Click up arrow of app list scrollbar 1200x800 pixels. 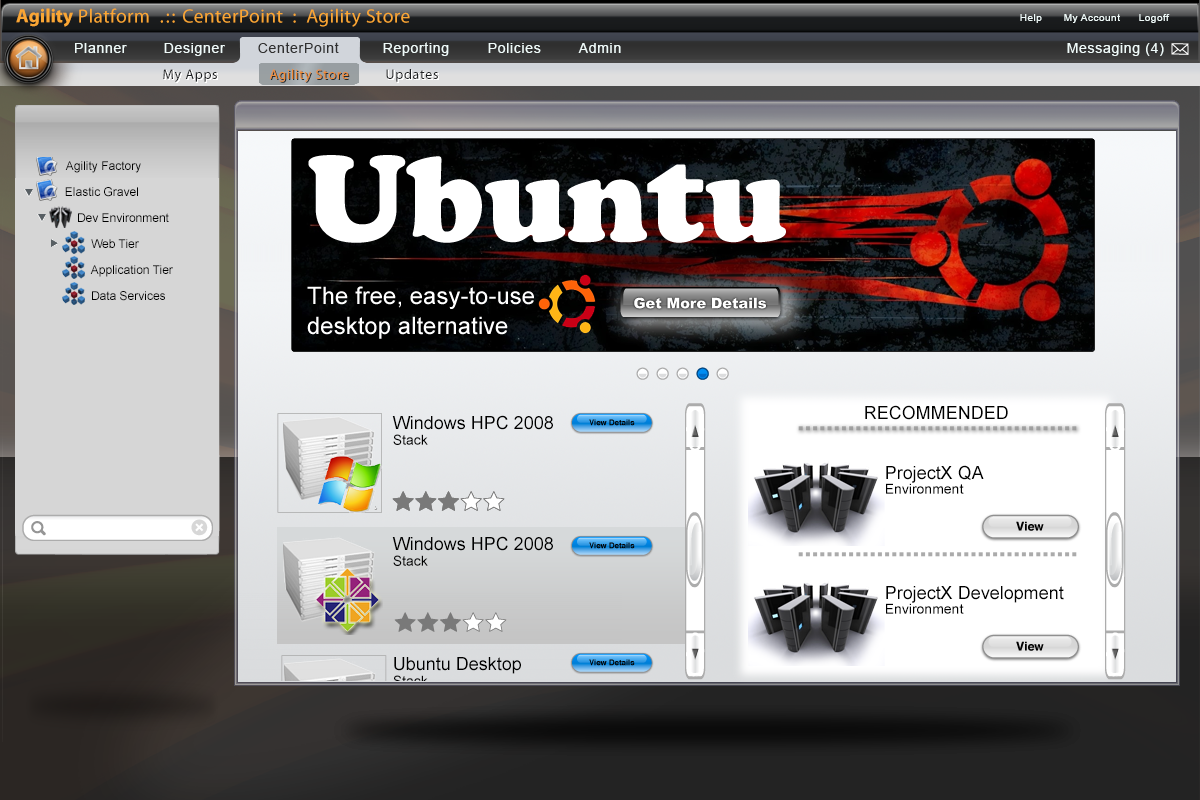tap(695, 430)
